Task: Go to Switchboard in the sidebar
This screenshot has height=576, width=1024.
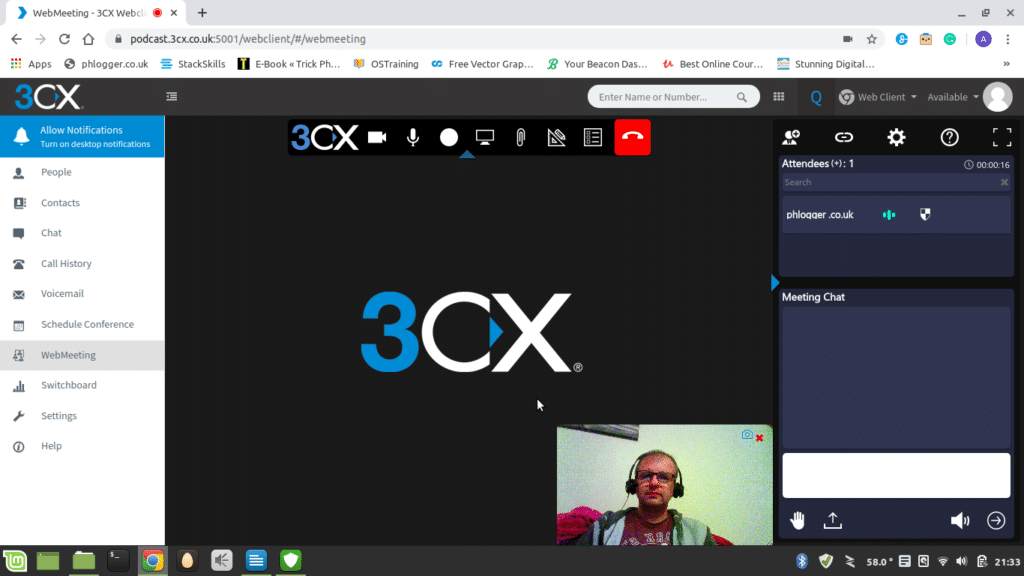Action: [68, 385]
